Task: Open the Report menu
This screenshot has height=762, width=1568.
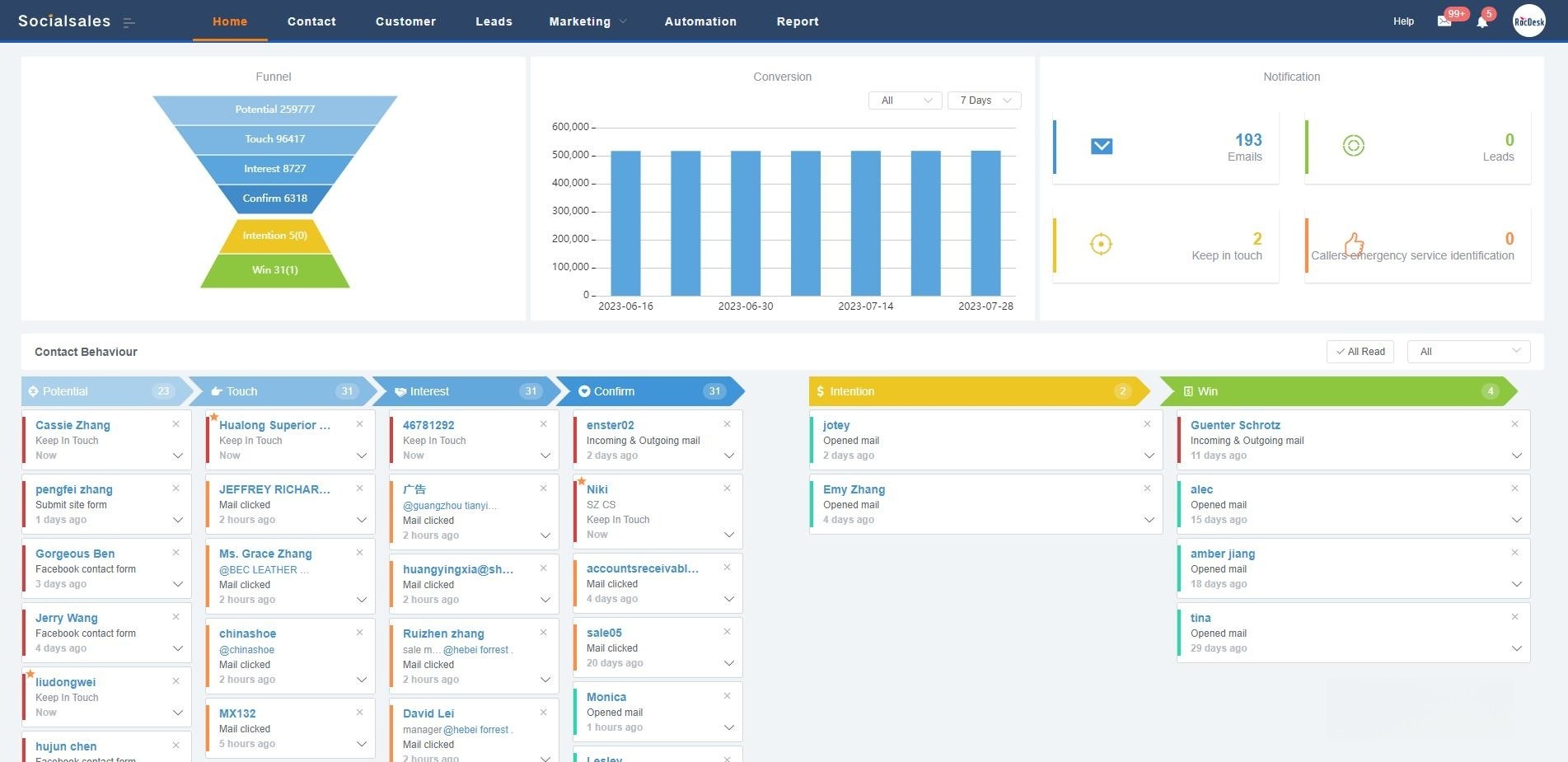Action: [x=798, y=21]
